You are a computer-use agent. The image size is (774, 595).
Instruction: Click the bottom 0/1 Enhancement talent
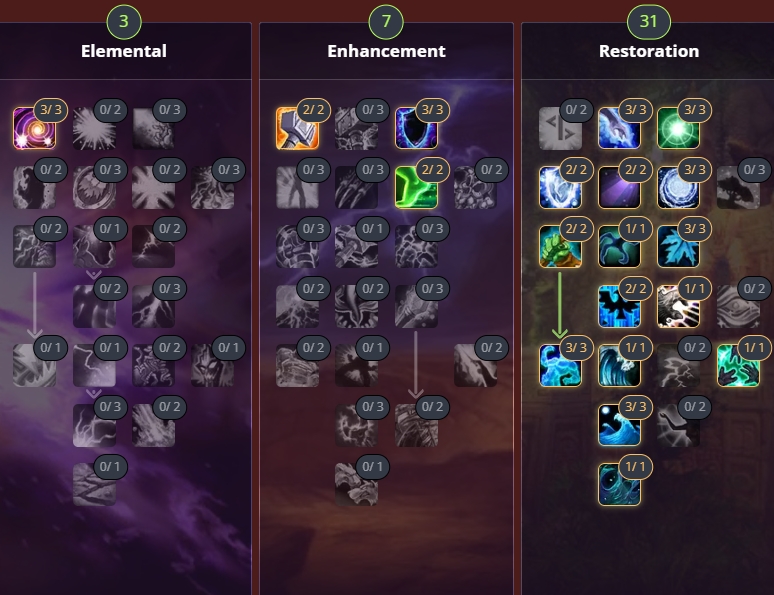coord(356,484)
